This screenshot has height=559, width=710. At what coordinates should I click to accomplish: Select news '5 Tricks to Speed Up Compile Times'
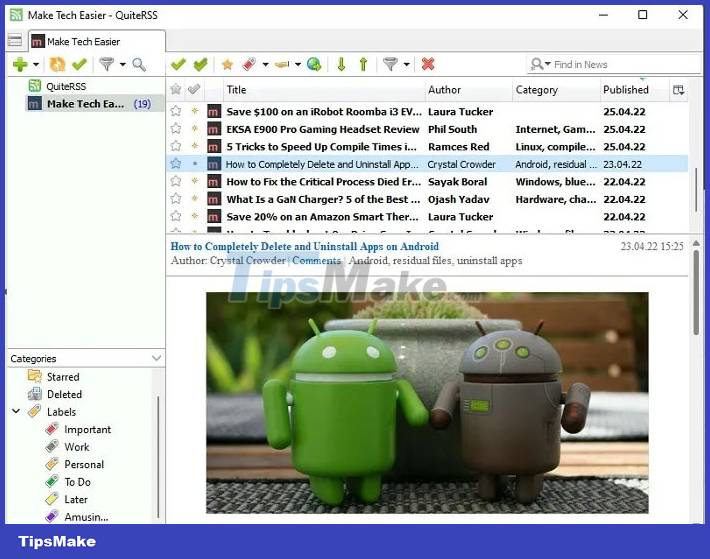point(321,147)
